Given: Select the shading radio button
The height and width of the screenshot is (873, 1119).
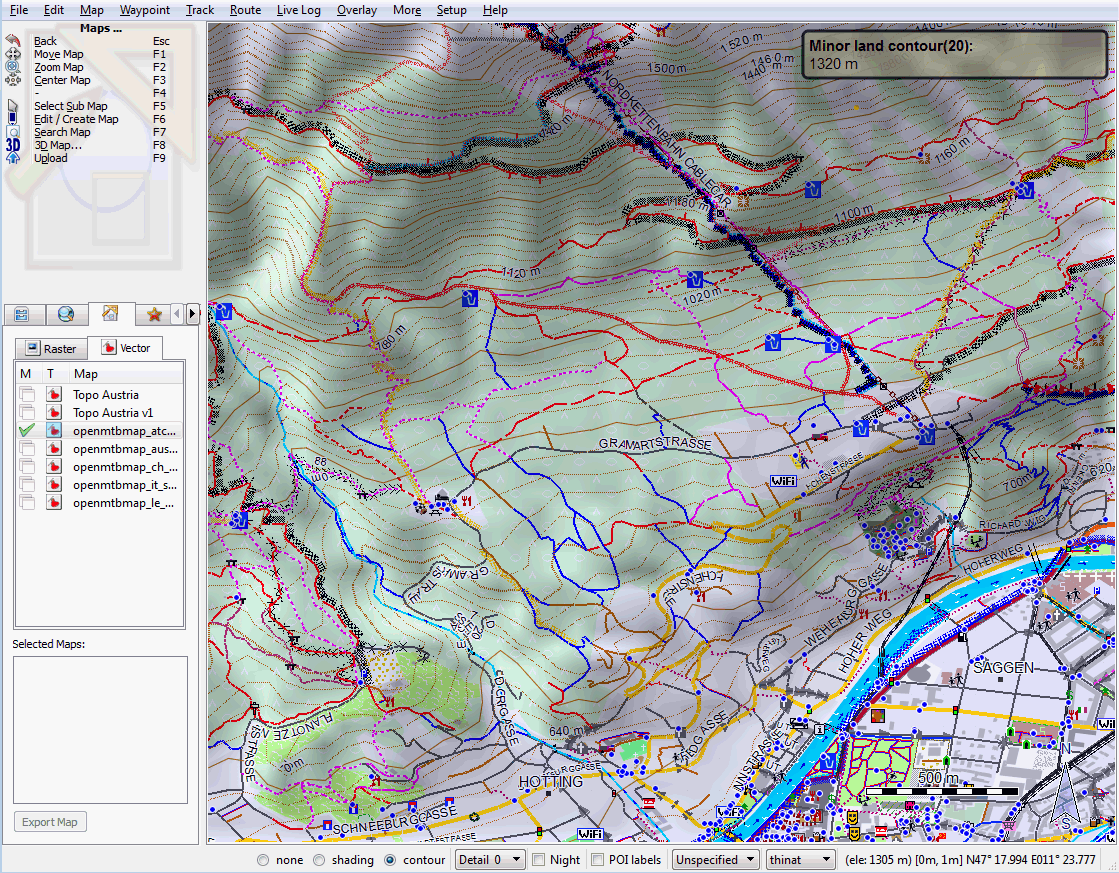Looking at the screenshot, I should point(319,859).
